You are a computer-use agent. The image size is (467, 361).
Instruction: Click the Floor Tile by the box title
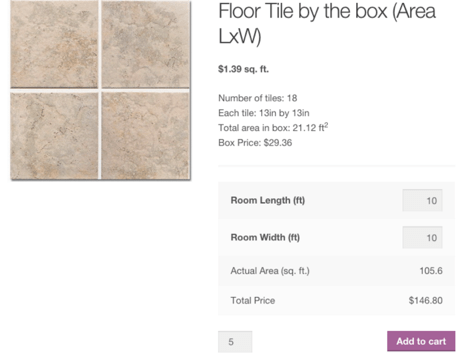click(327, 23)
